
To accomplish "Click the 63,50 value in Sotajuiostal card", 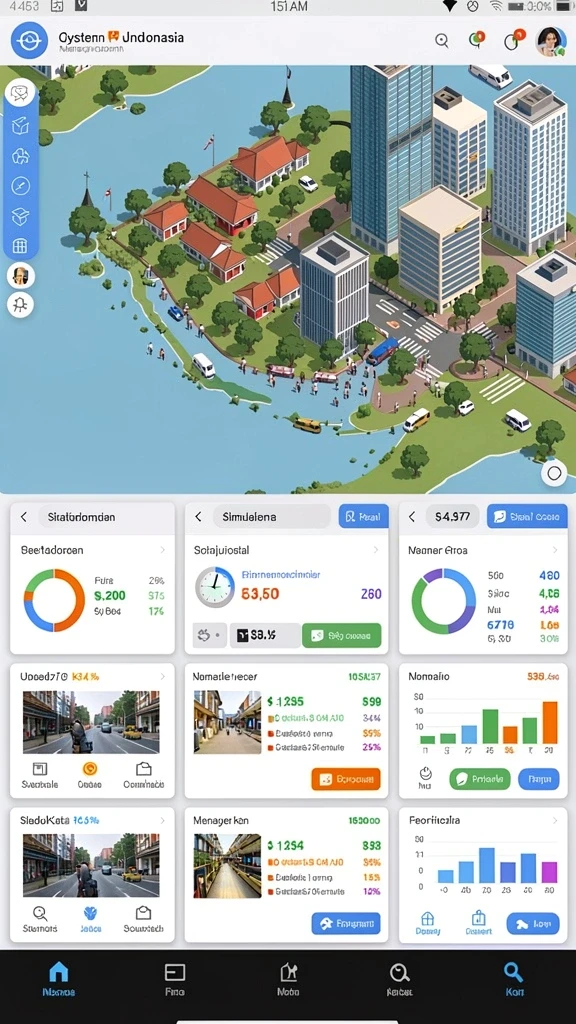I will click(x=260, y=594).
